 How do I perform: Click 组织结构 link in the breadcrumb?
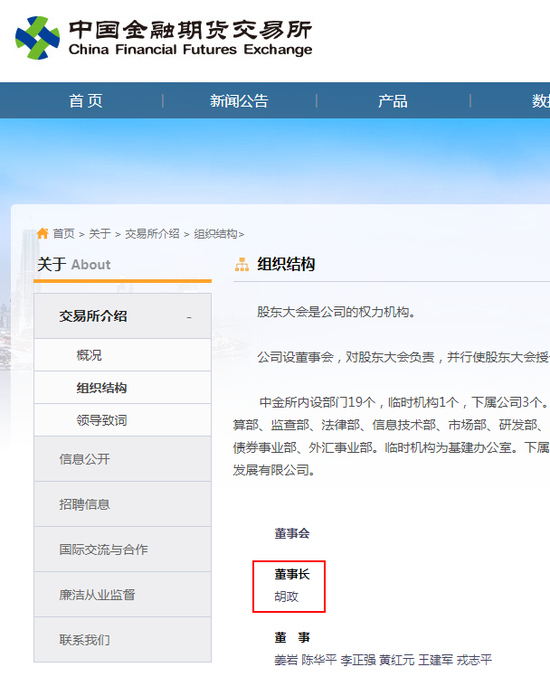(x=216, y=234)
